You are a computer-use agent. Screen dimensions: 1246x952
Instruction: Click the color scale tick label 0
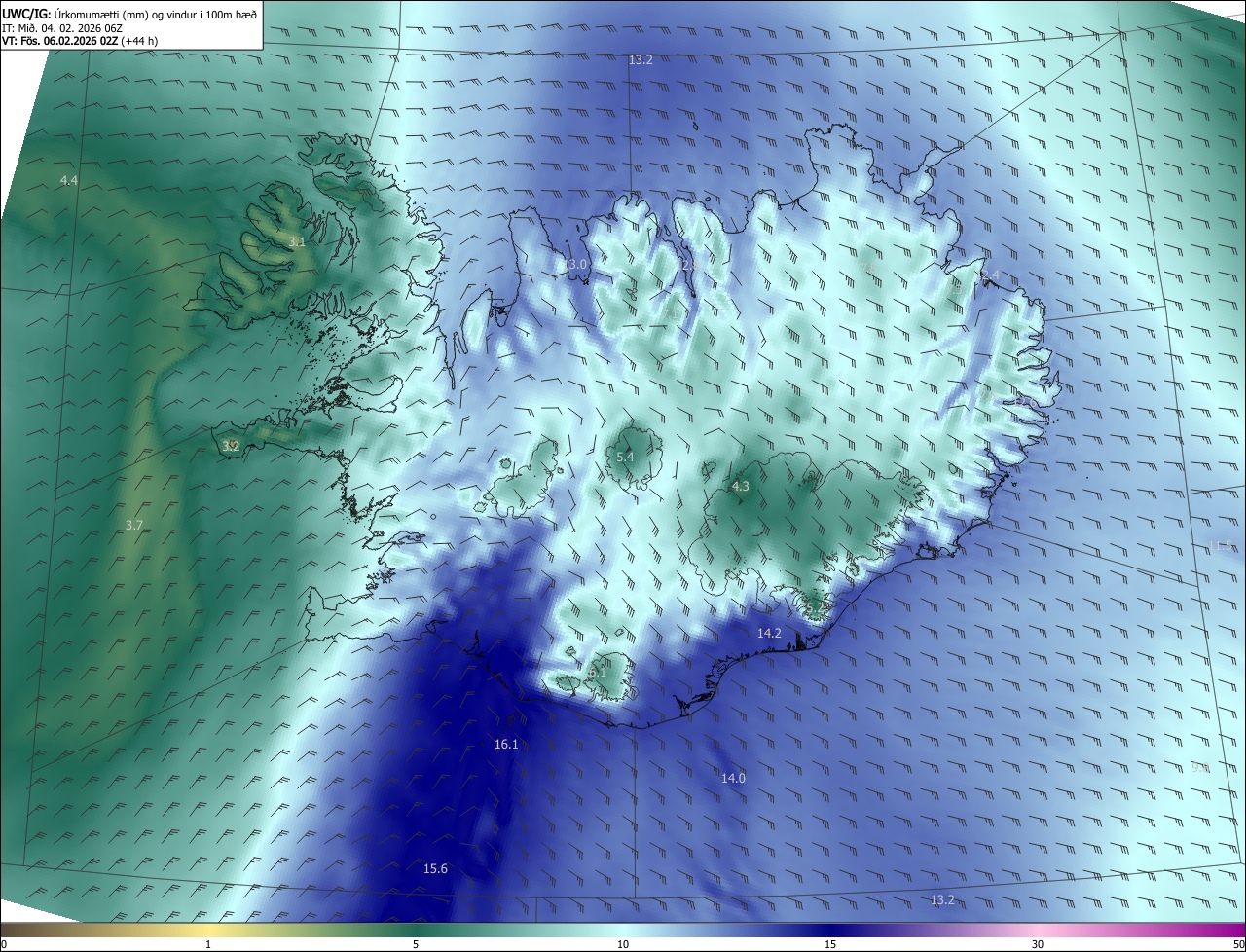click(4, 944)
